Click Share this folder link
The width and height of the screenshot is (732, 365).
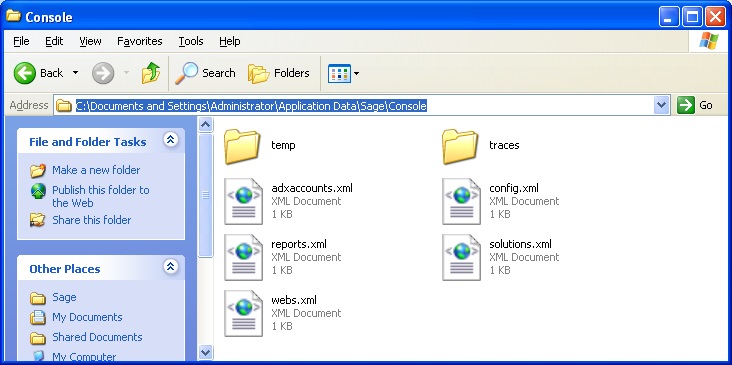(x=92, y=220)
